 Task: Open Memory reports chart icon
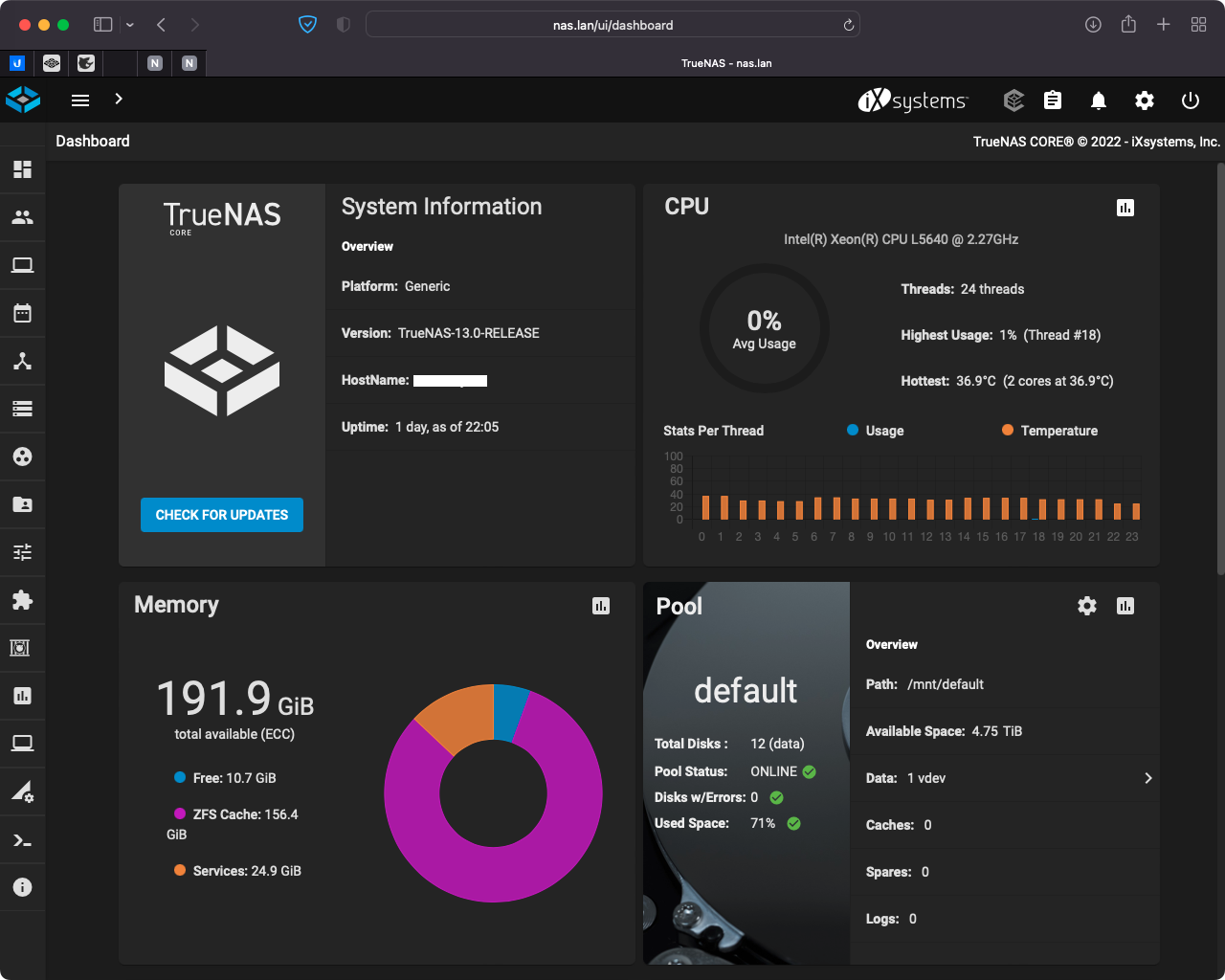tap(601, 606)
